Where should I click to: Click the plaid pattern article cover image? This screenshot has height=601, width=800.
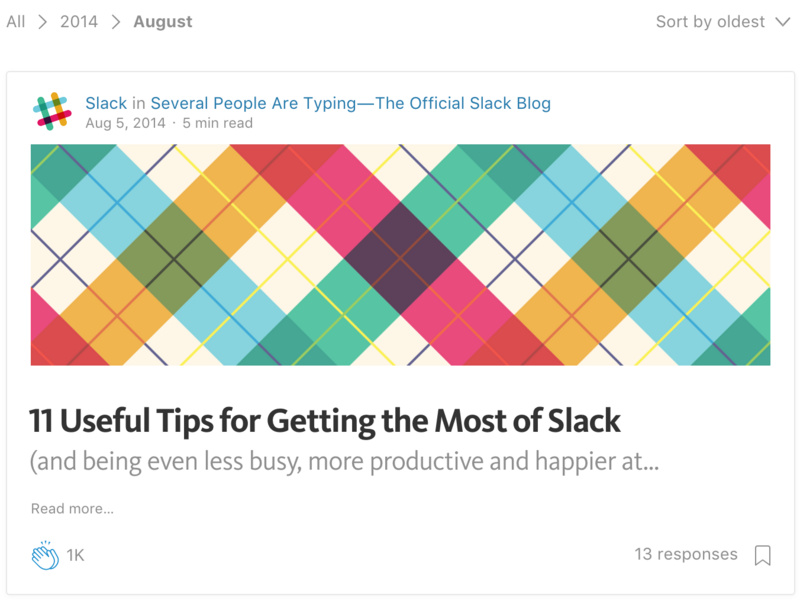pyautogui.click(x=401, y=255)
